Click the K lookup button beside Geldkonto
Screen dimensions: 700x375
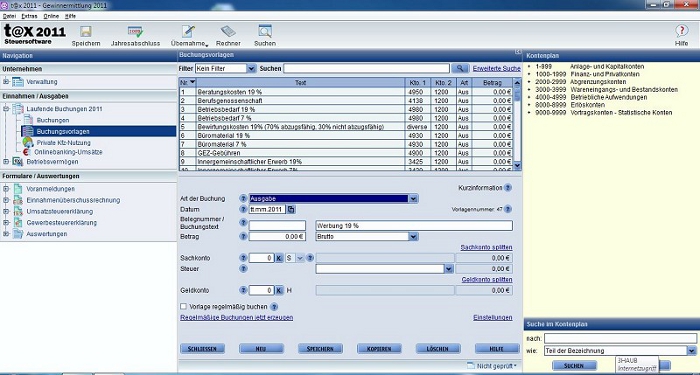click(279, 290)
